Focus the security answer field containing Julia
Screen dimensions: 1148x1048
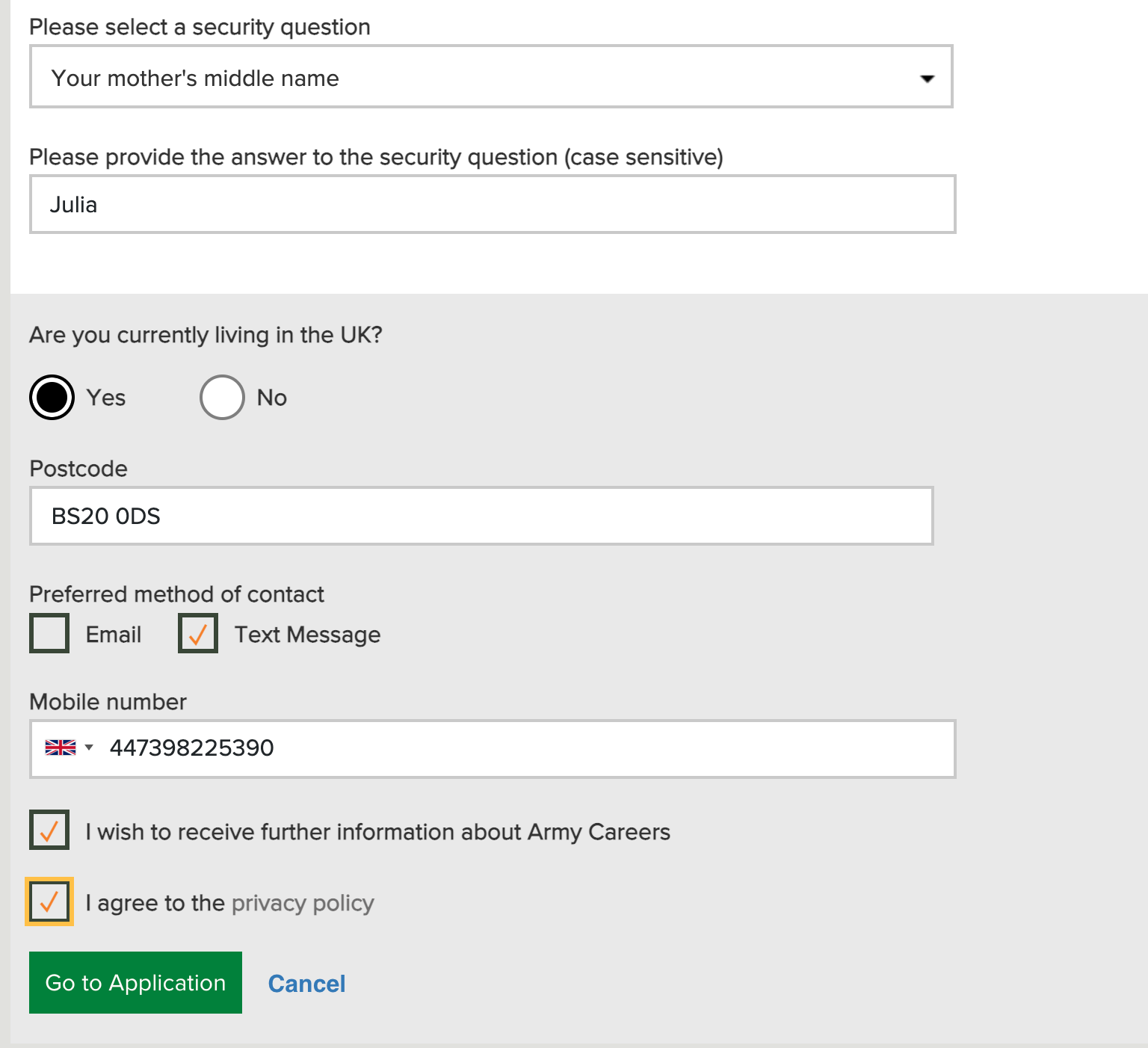(492, 205)
